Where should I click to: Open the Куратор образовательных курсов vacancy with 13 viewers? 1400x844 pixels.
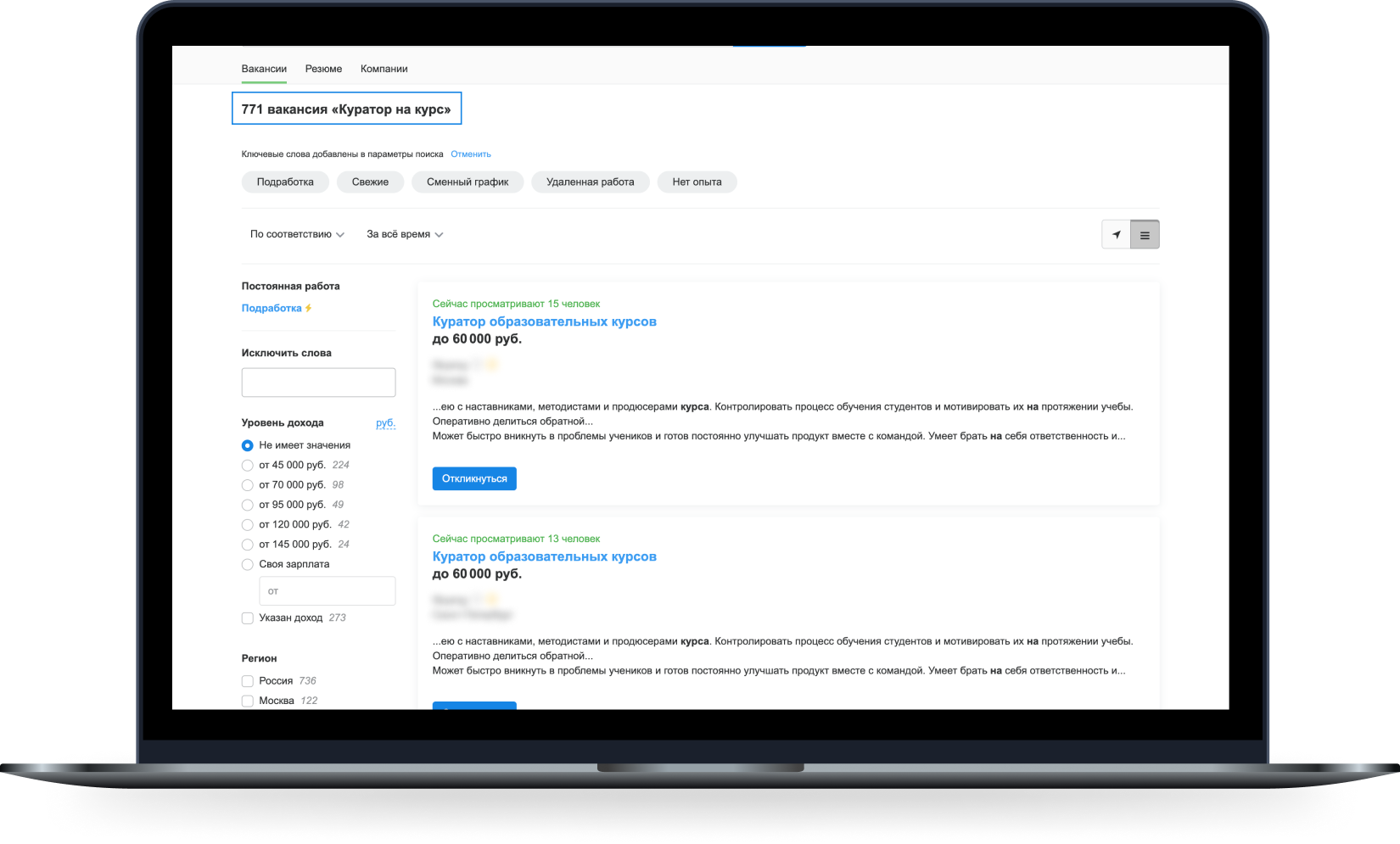click(x=544, y=556)
